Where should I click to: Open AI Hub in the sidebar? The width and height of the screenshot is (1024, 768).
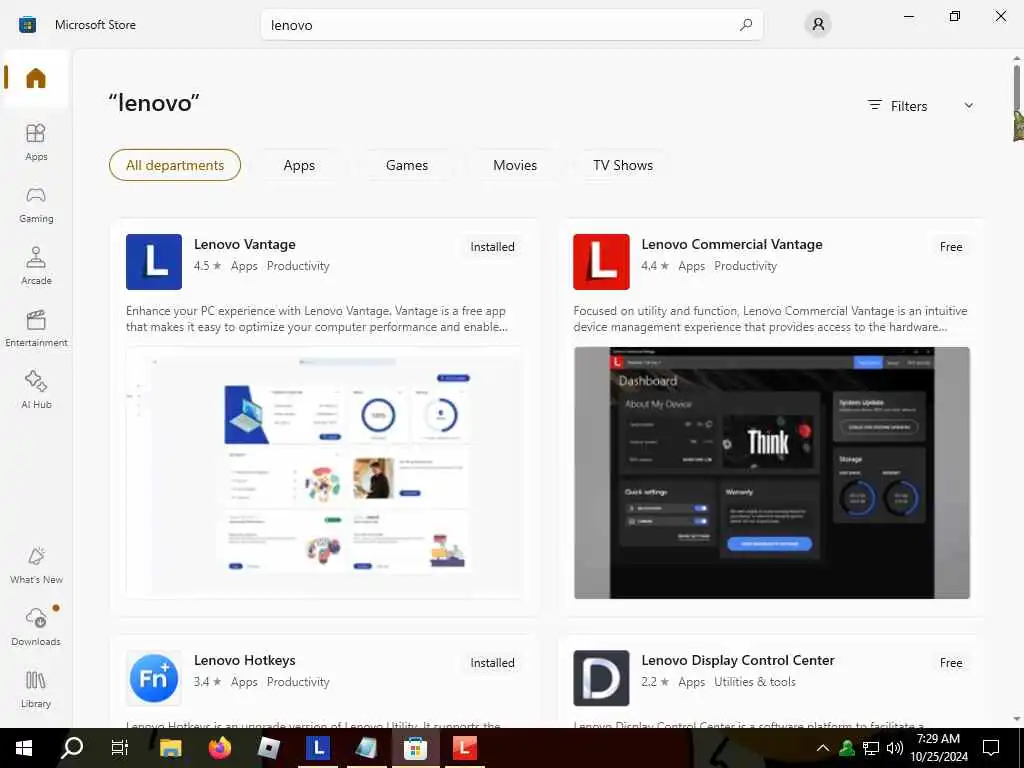pos(36,390)
